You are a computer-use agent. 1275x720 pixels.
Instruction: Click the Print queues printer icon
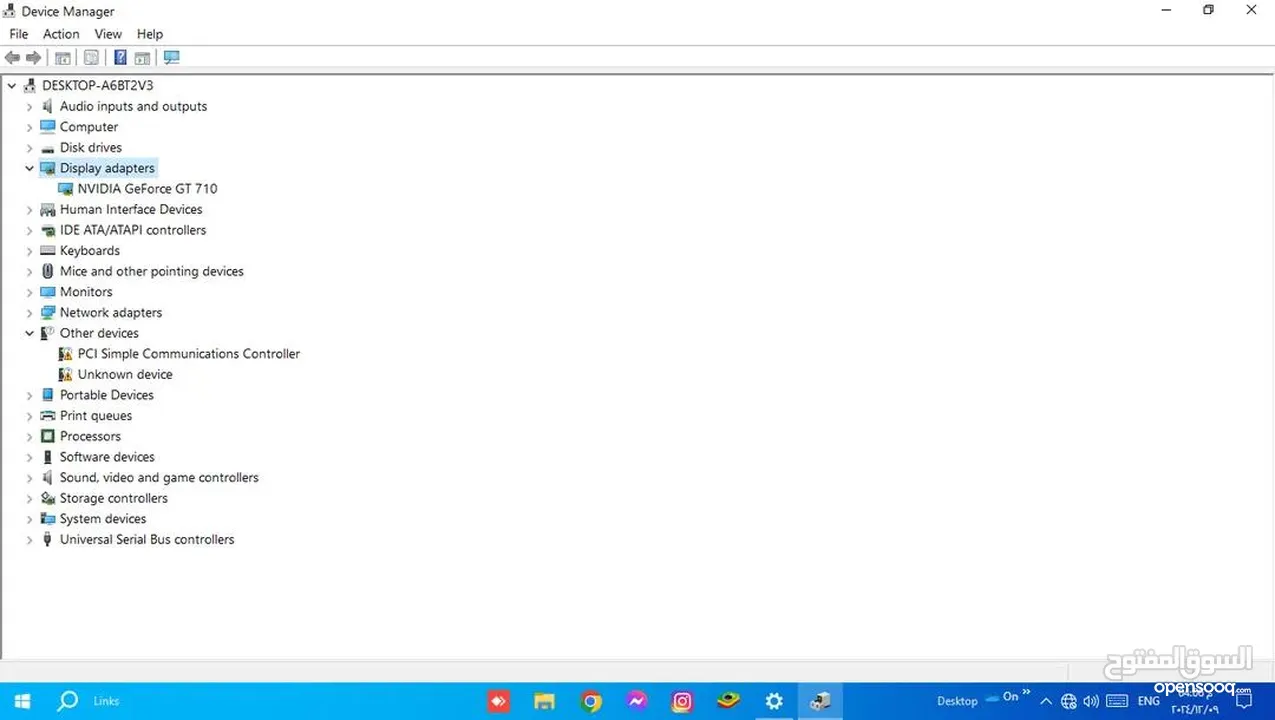coord(47,416)
